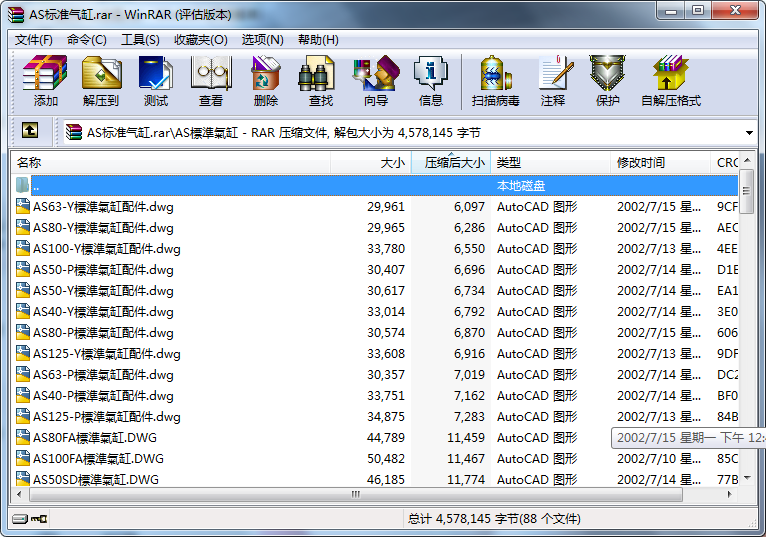The image size is (766, 537).
Task: Select file AS50-Y標準氣缸配件.dwg
Action: (103, 291)
